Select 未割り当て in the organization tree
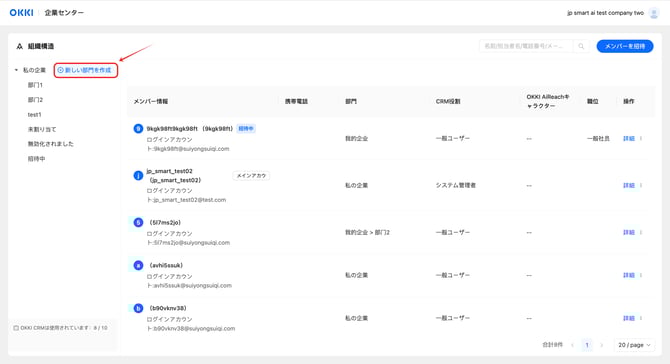Image resolution: width=670 pixels, height=364 pixels. [x=42, y=129]
